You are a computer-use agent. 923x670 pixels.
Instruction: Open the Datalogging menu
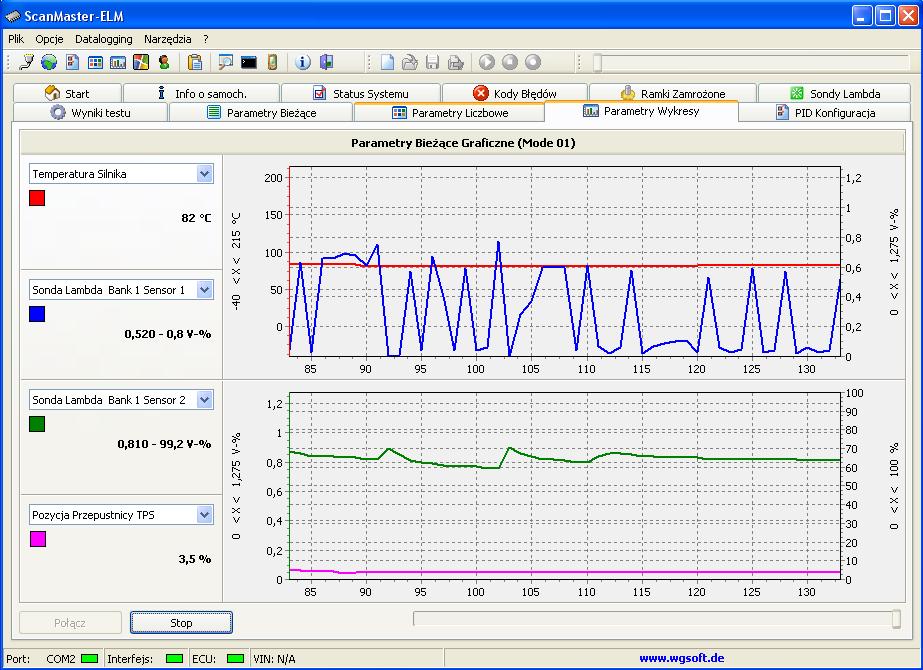[x=103, y=38]
